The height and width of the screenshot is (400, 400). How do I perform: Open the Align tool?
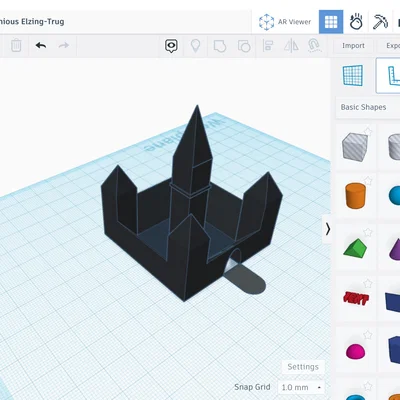pyautogui.click(x=268, y=46)
